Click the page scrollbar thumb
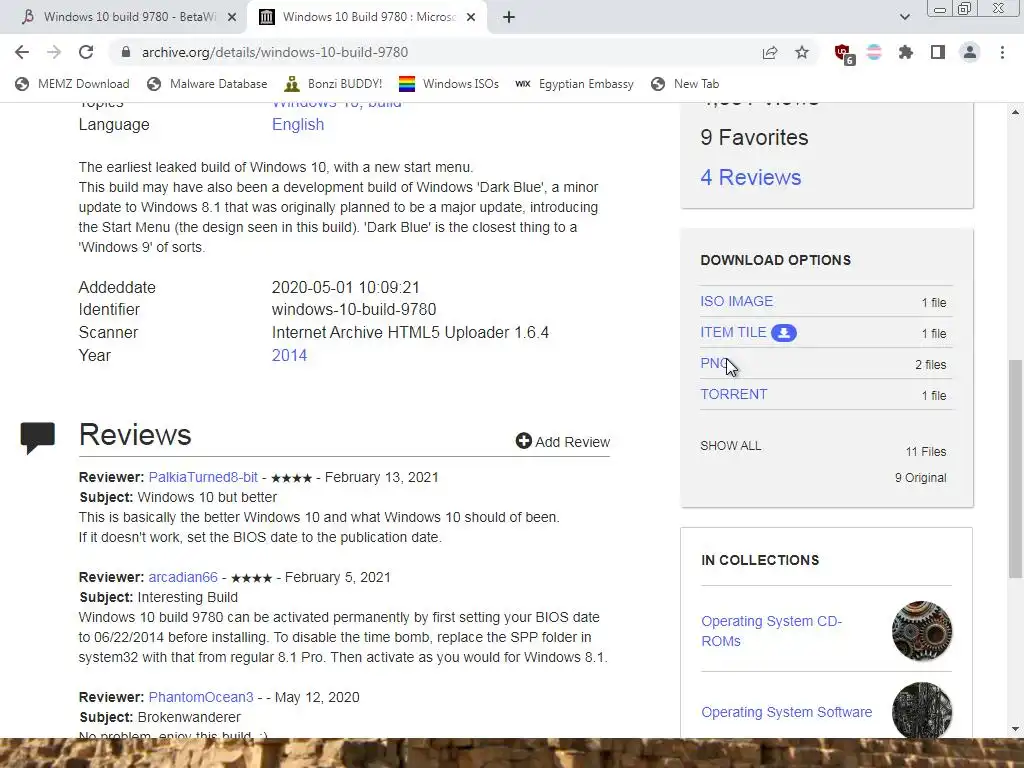The width and height of the screenshot is (1024, 768). pos(1015,469)
